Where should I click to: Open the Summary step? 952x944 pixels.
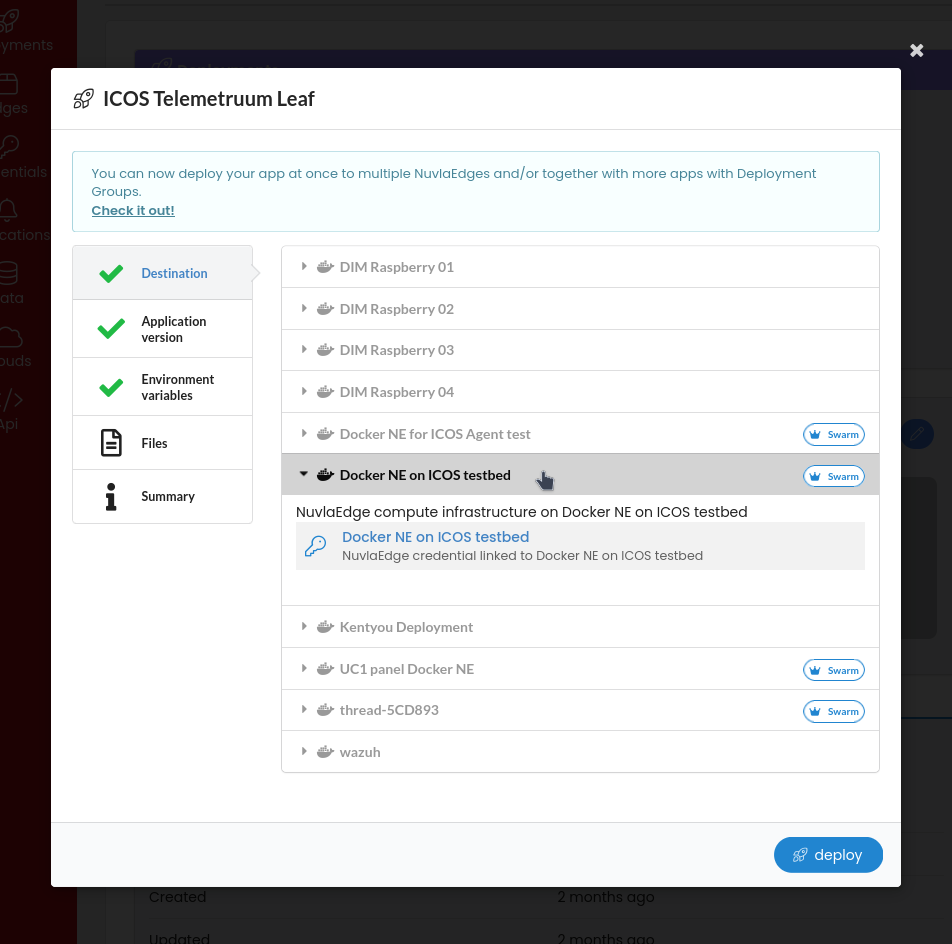(x=162, y=497)
